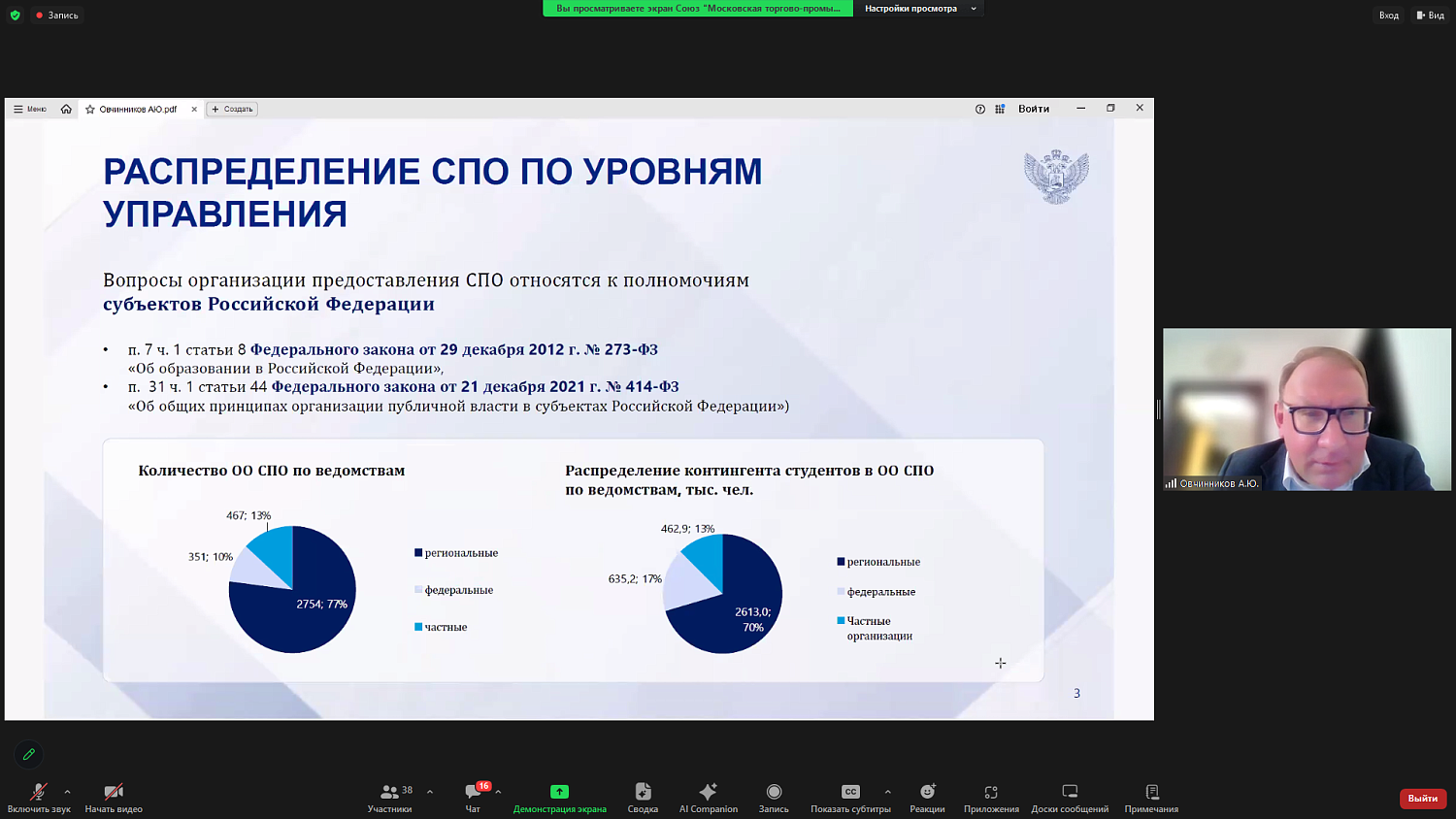Enable subtitles with Показать субтитры
The width and height of the screenshot is (1456, 819).
850,798
